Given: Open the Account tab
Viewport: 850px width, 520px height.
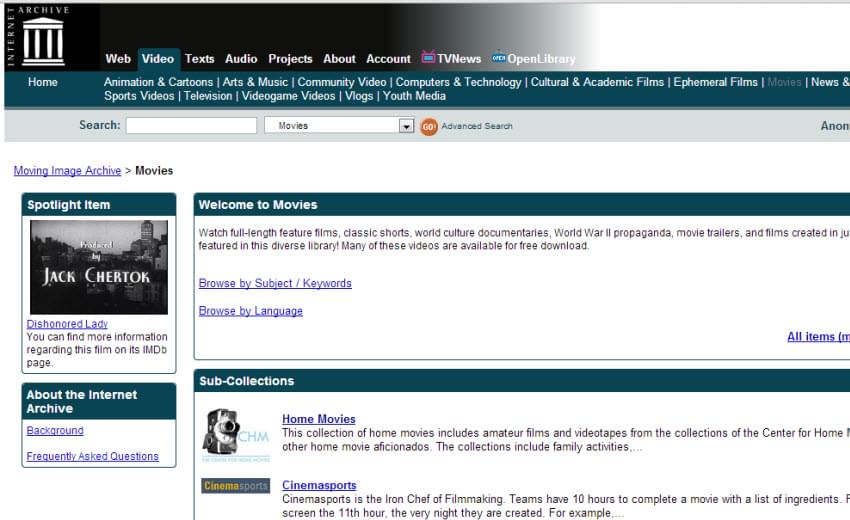Looking at the screenshot, I should [x=388, y=59].
